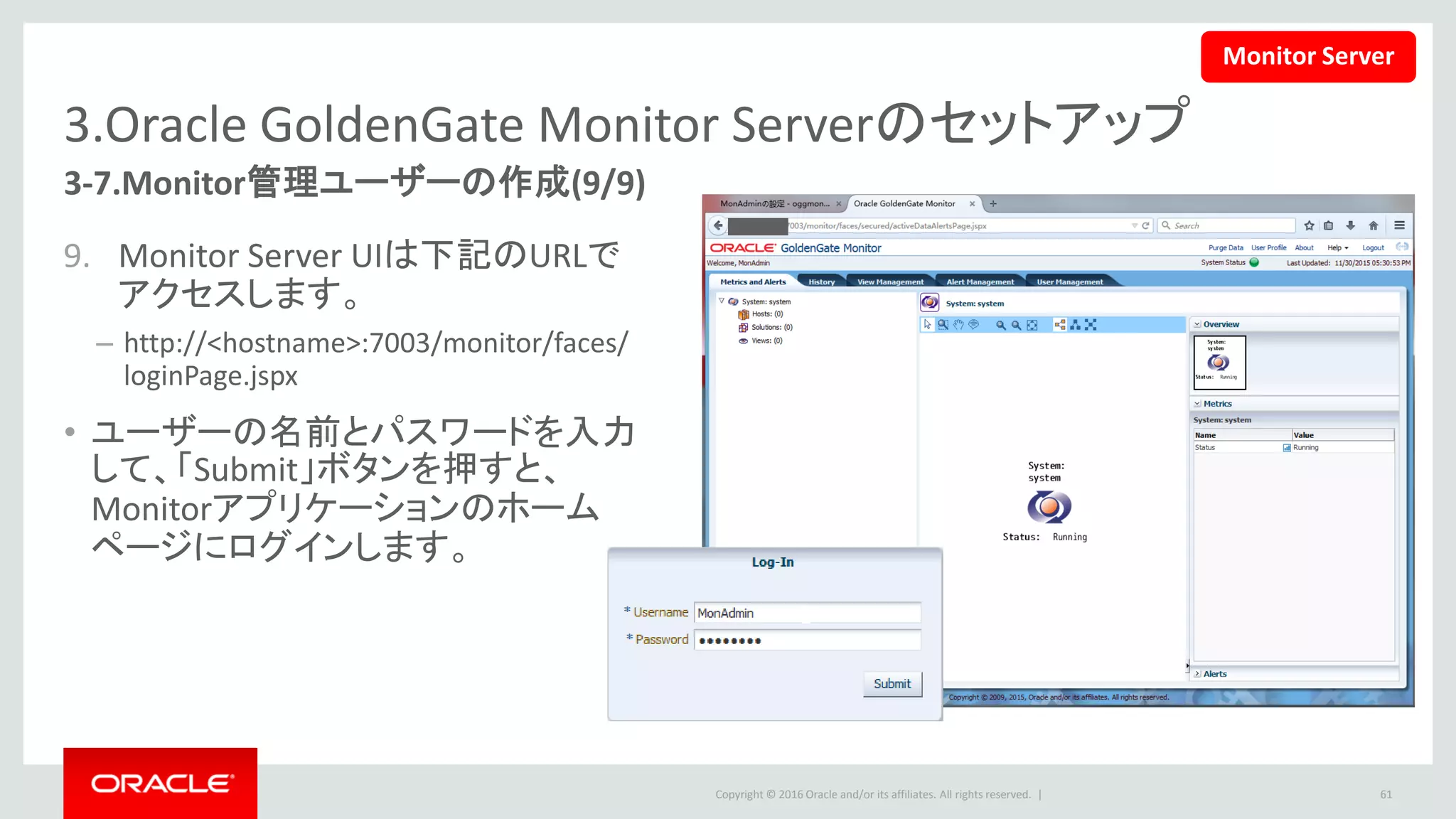Click the Hosts icon in the tree
Screen dimensions: 1456x819
(x=744, y=314)
